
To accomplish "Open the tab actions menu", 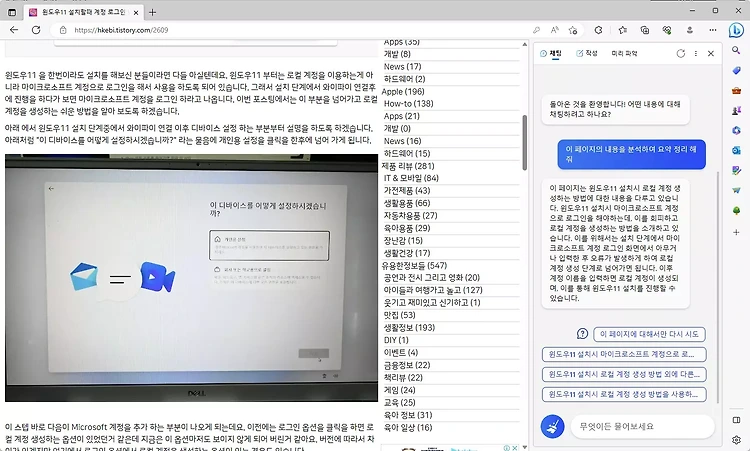I will coord(12,12).
